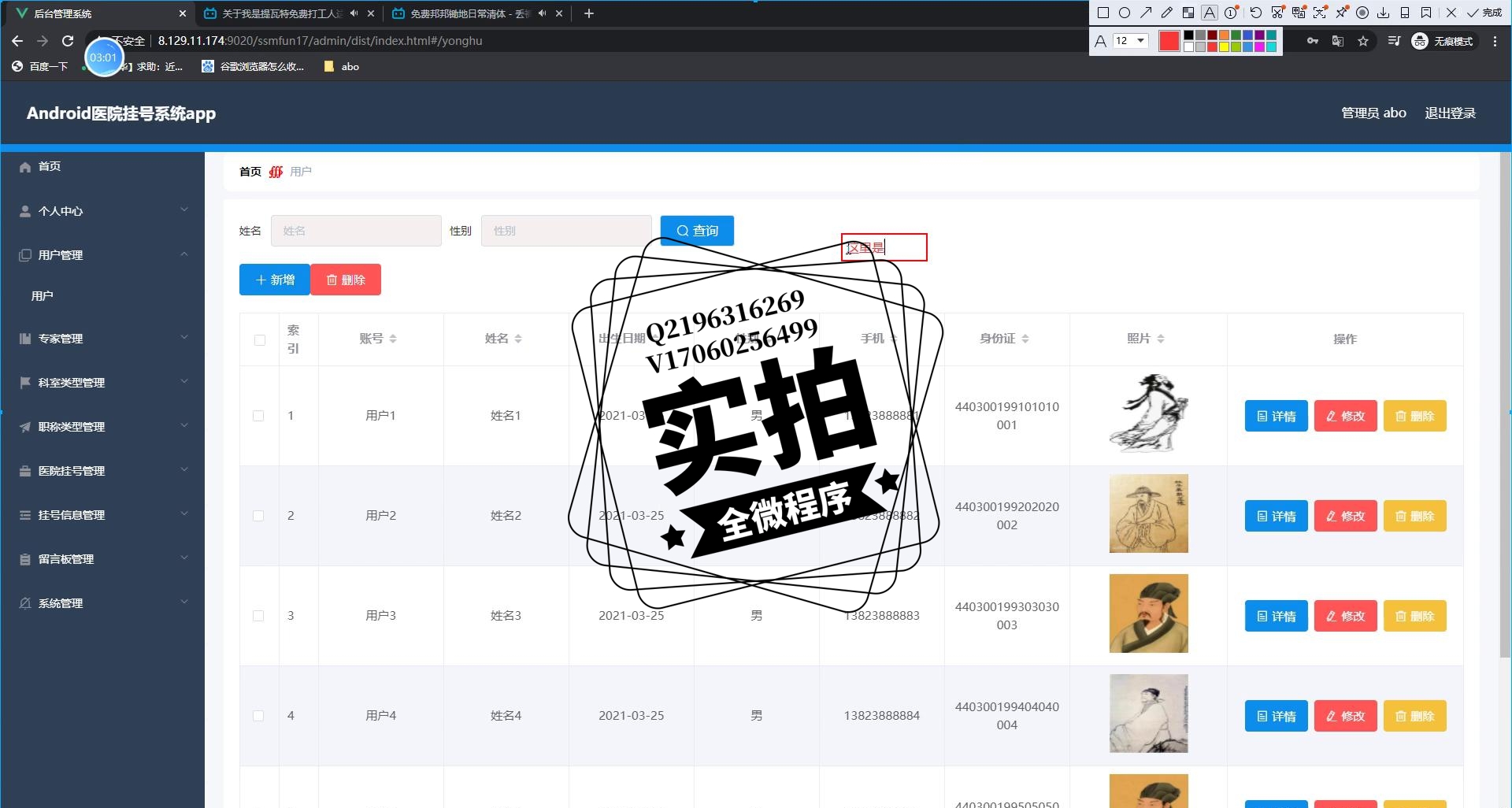Click the red 删除 button above the table
The height and width of the screenshot is (808, 1512).
pyautogui.click(x=346, y=280)
